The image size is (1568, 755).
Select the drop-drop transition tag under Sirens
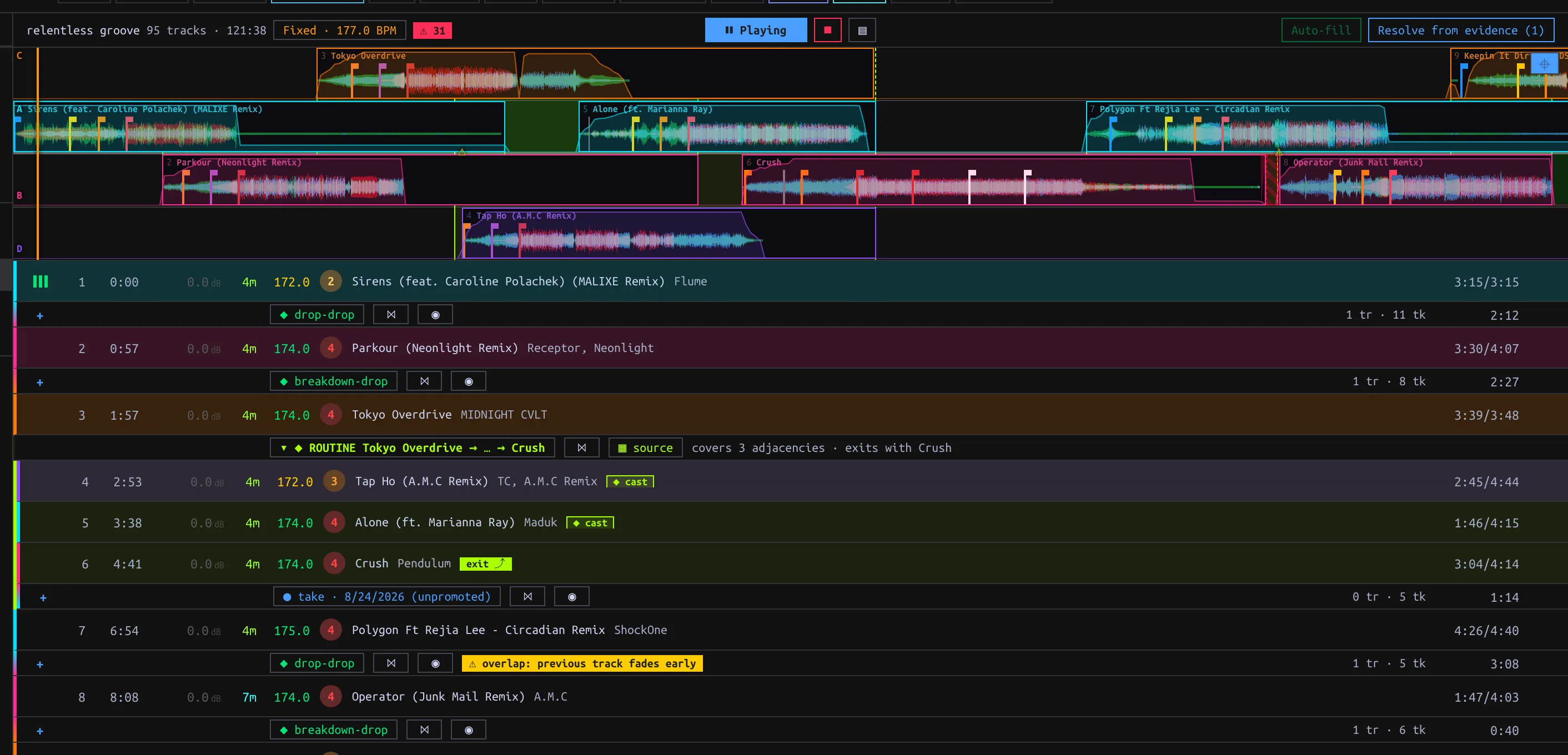click(316, 315)
